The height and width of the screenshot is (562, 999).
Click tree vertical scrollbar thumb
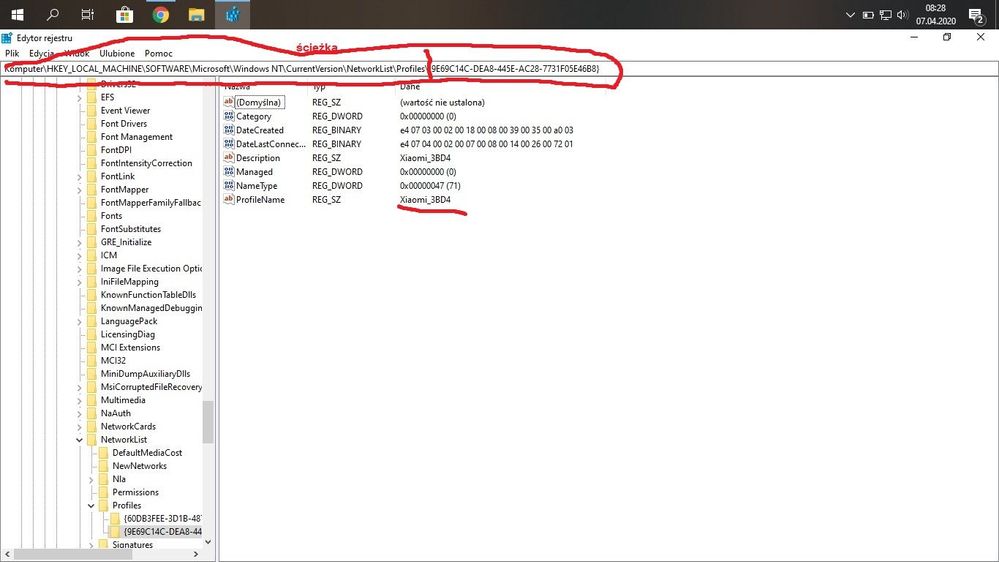click(x=208, y=422)
